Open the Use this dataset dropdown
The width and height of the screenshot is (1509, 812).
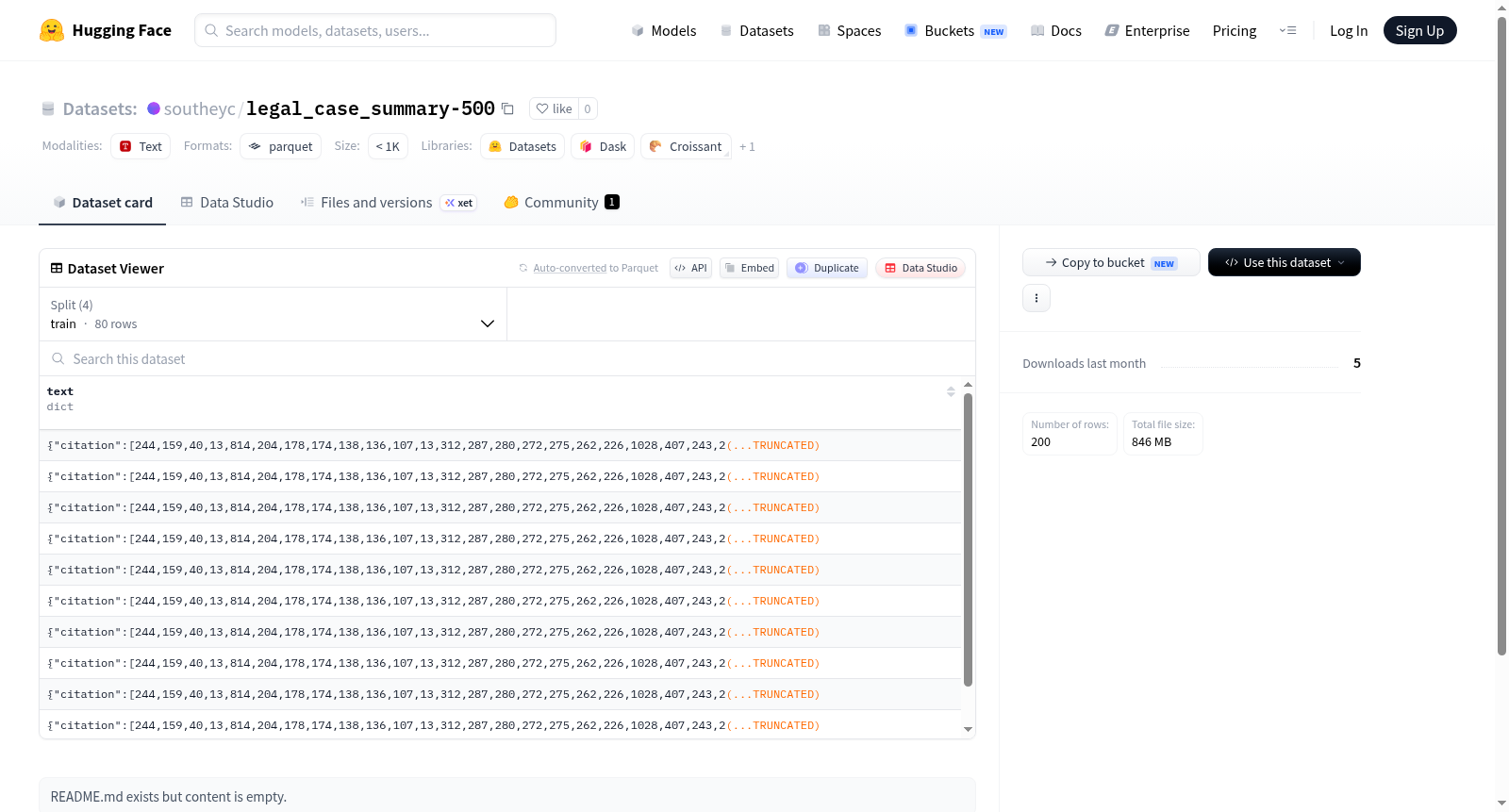coord(1285,262)
